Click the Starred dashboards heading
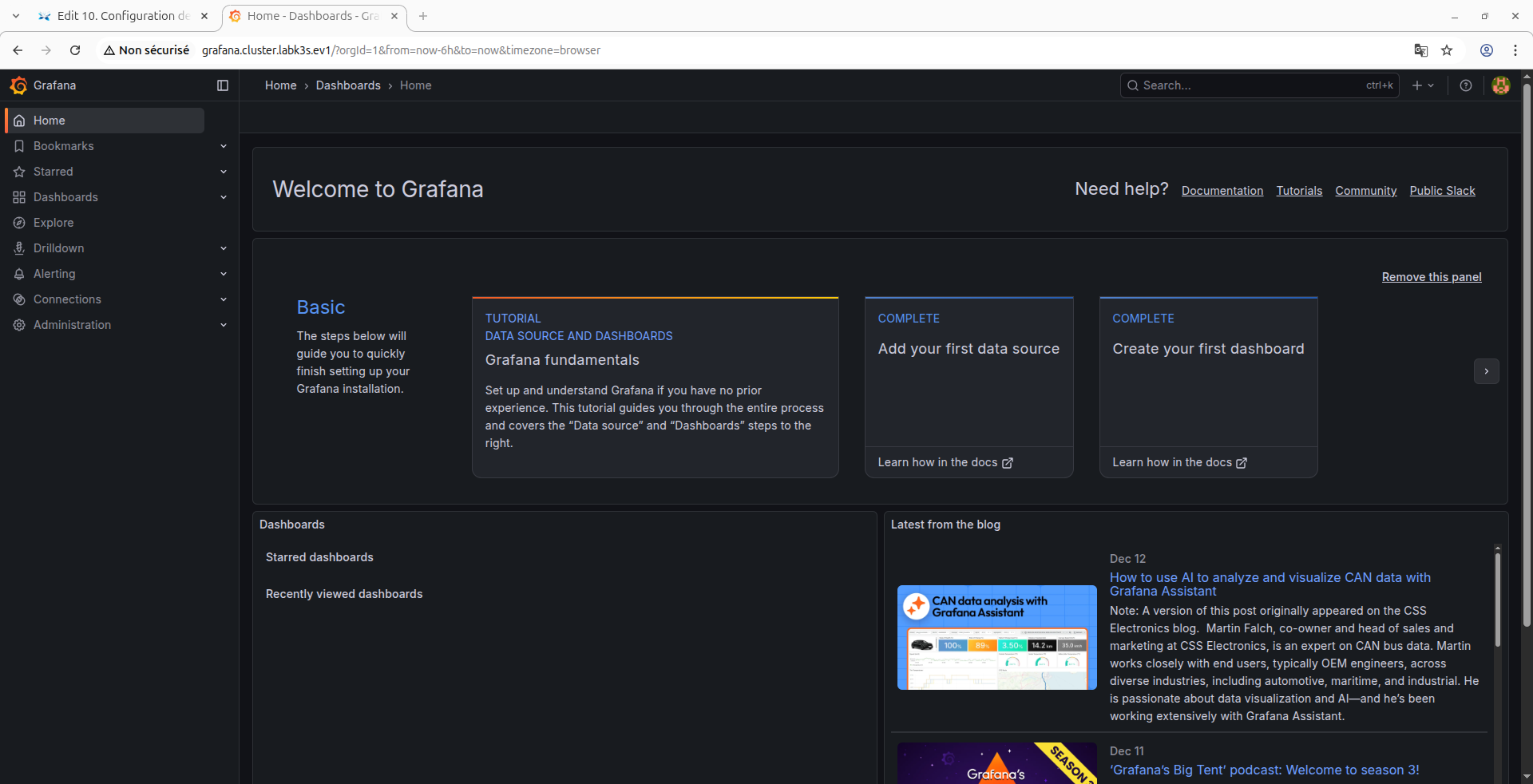The width and height of the screenshot is (1533, 784). (319, 557)
